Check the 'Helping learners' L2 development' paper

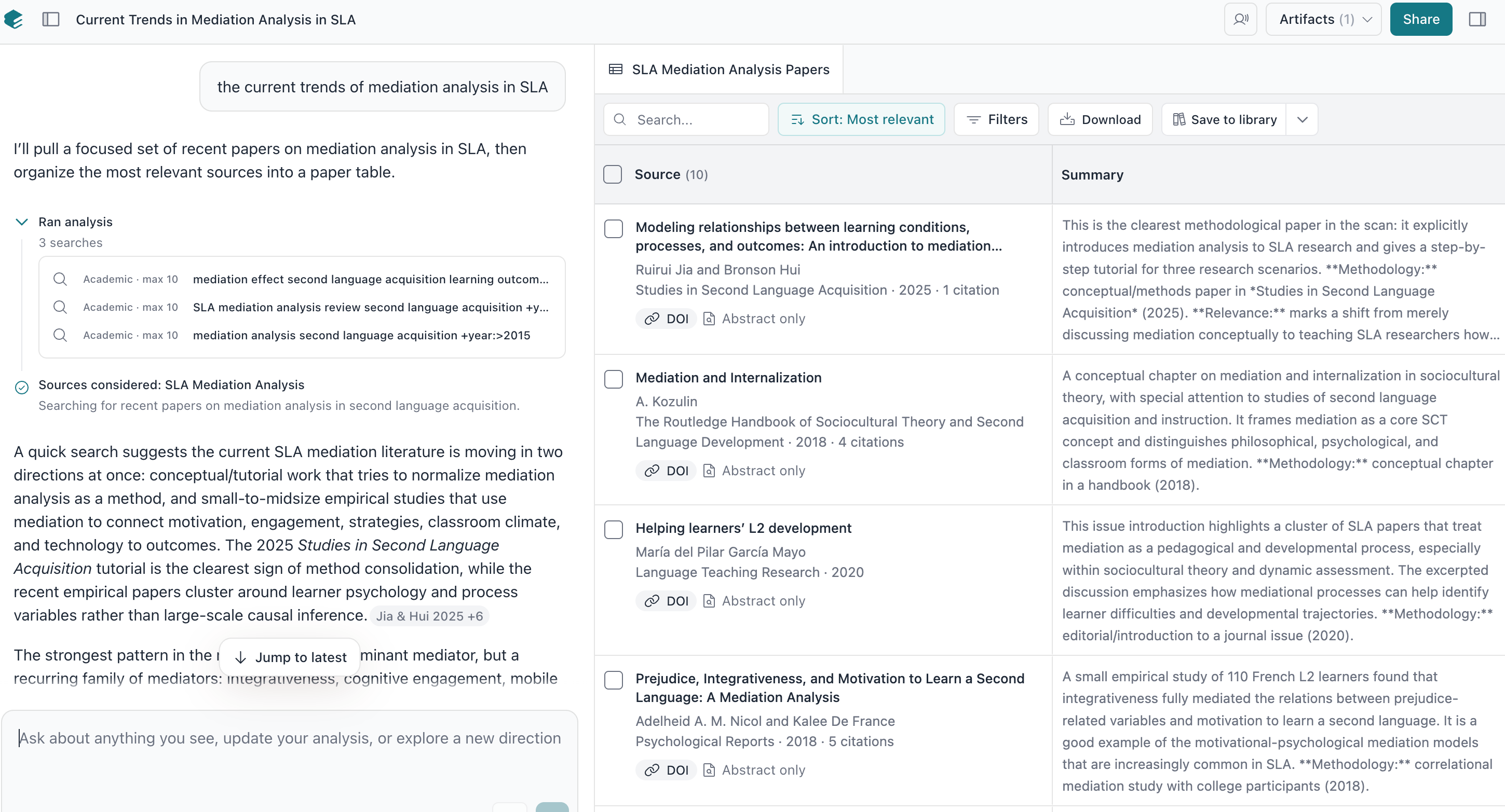tap(614, 530)
